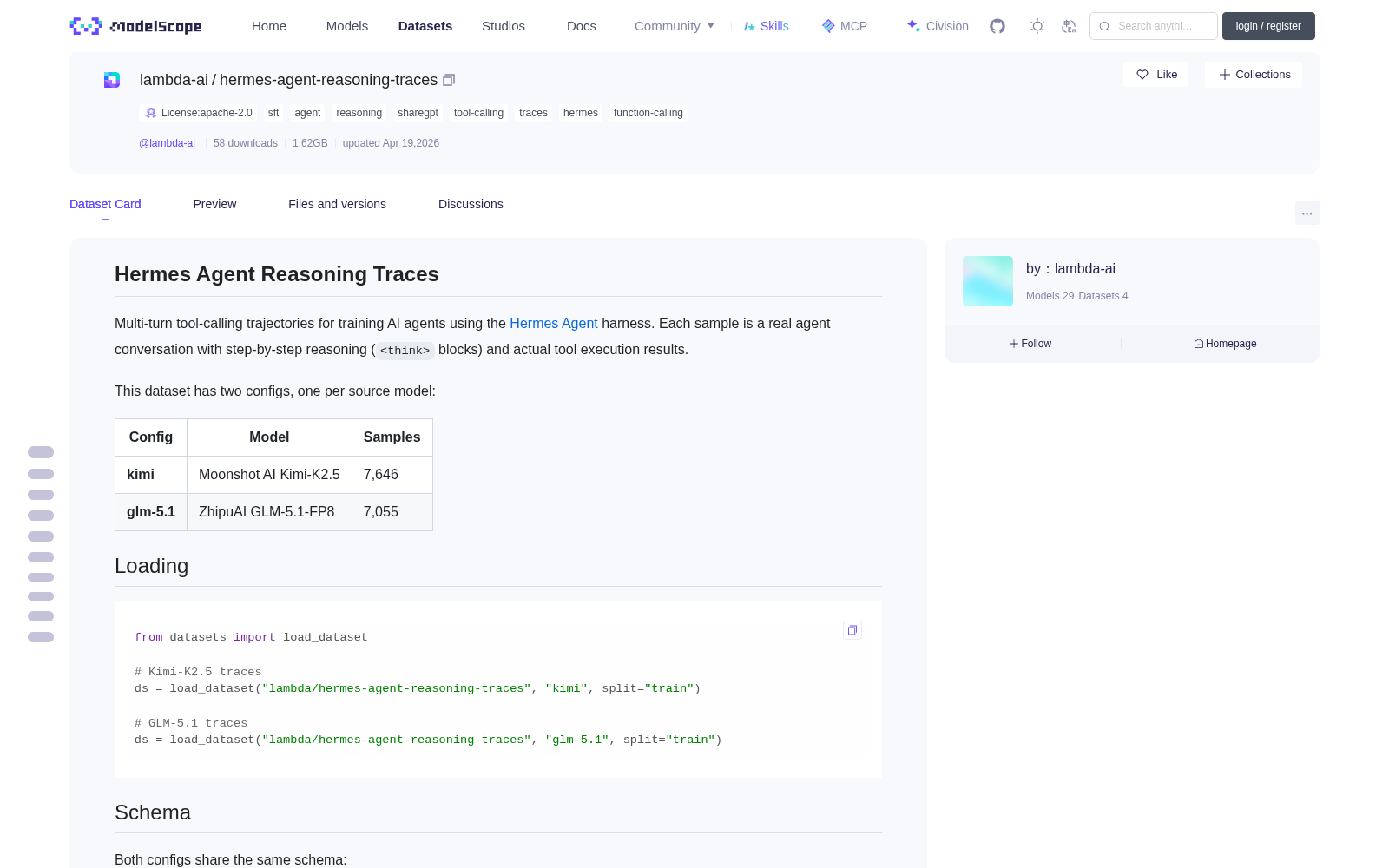Toggle the light/dark theme sun icon
1389x868 pixels.
click(x=1037, y=26)
